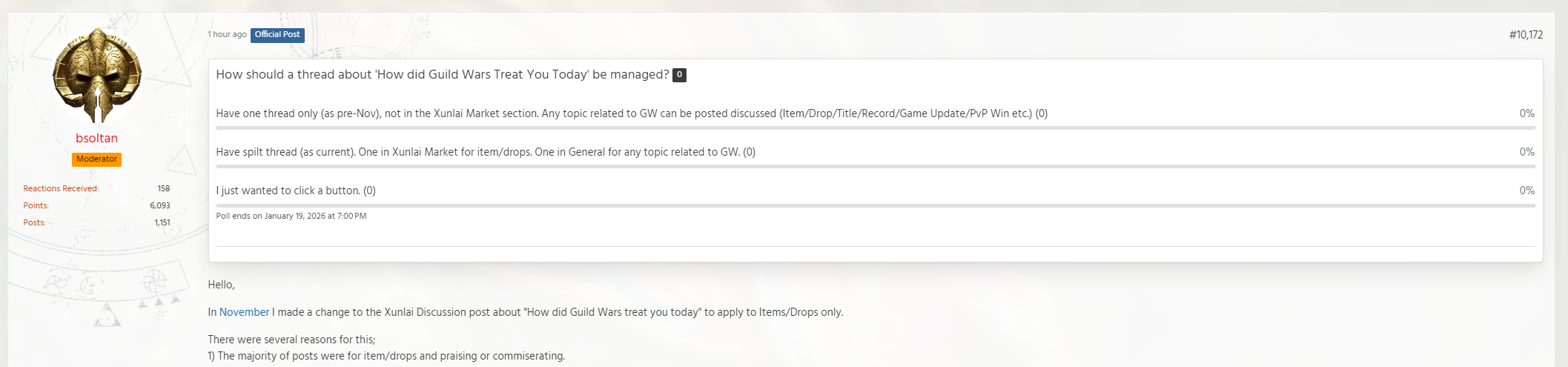Click the poll vote count badge

click(x=679, y=75)
